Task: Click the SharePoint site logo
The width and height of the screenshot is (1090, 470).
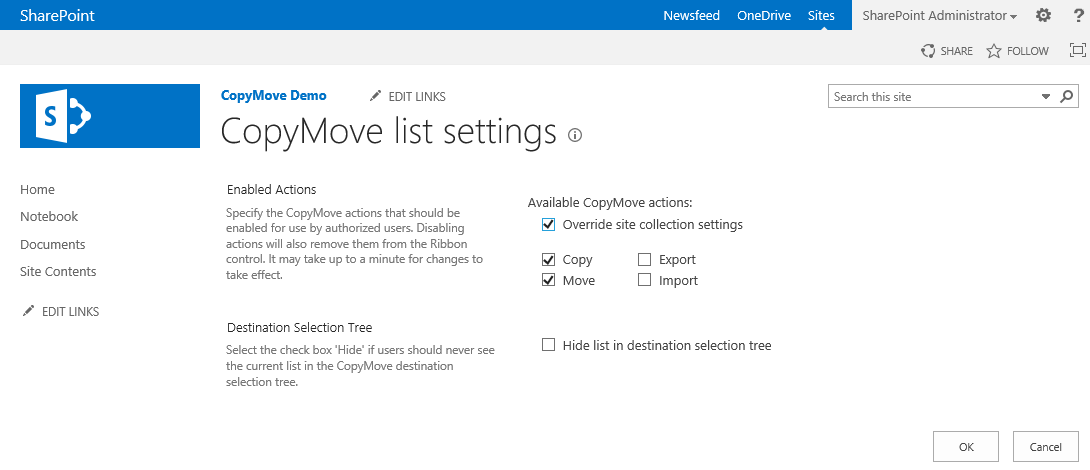Action: pos(110,116)
